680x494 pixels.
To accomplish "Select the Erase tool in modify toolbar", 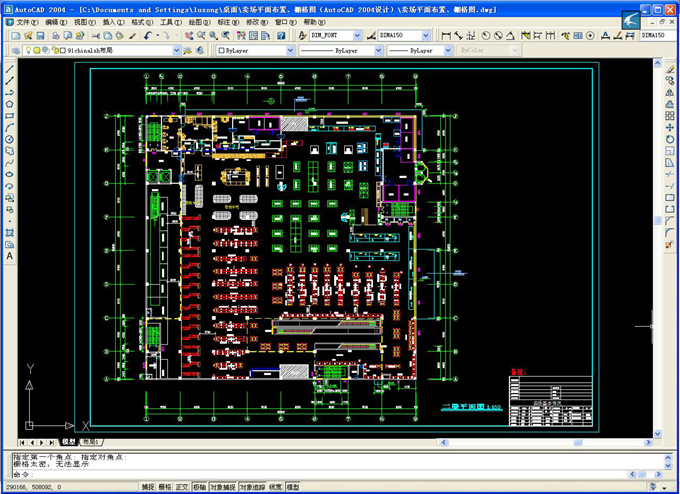I will [x=670, y=68].
